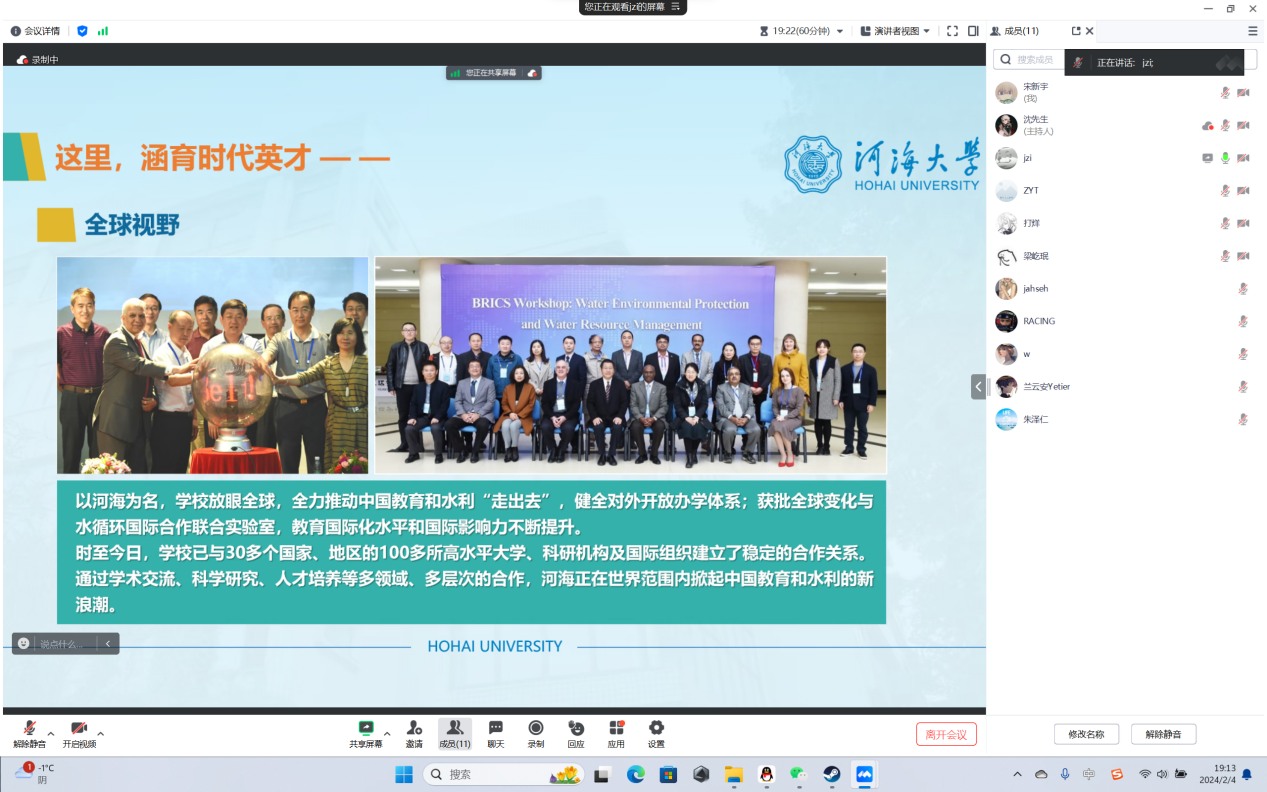Viewport: 1267px width, 792px height.
Task: Click the blue security shield icon
Action: pos(82,31)
